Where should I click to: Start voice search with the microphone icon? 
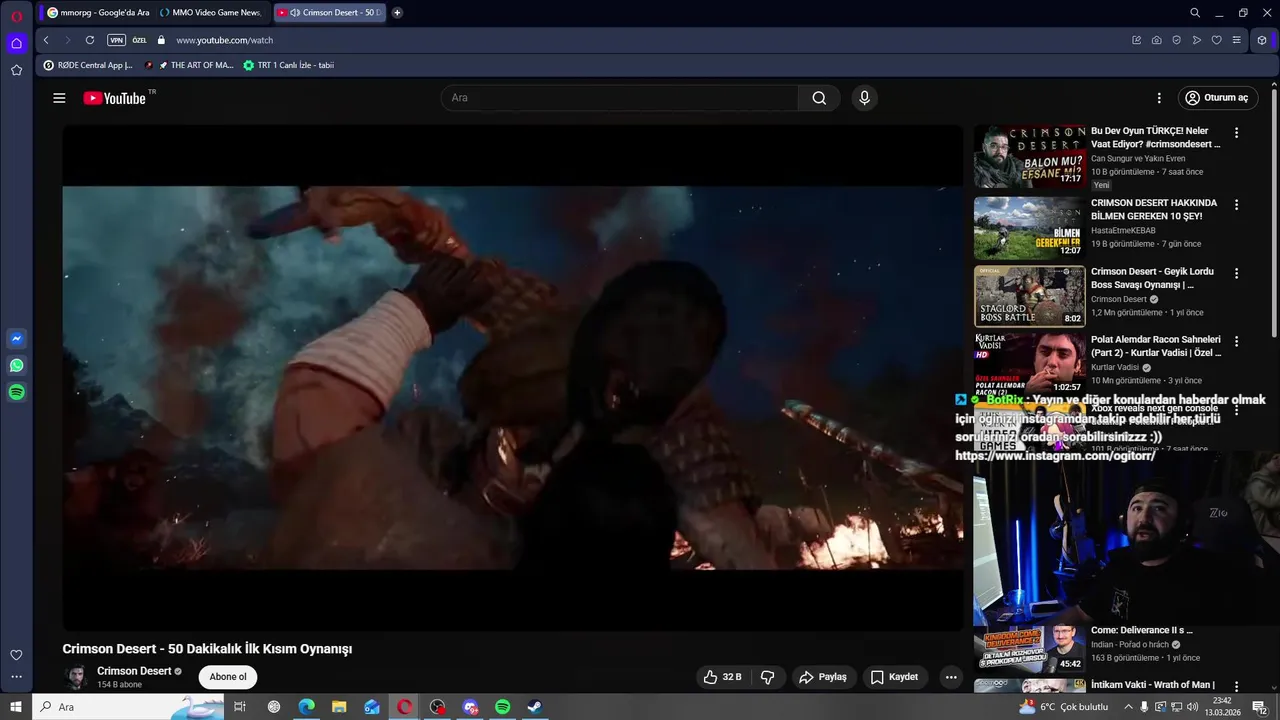[864, 98]
